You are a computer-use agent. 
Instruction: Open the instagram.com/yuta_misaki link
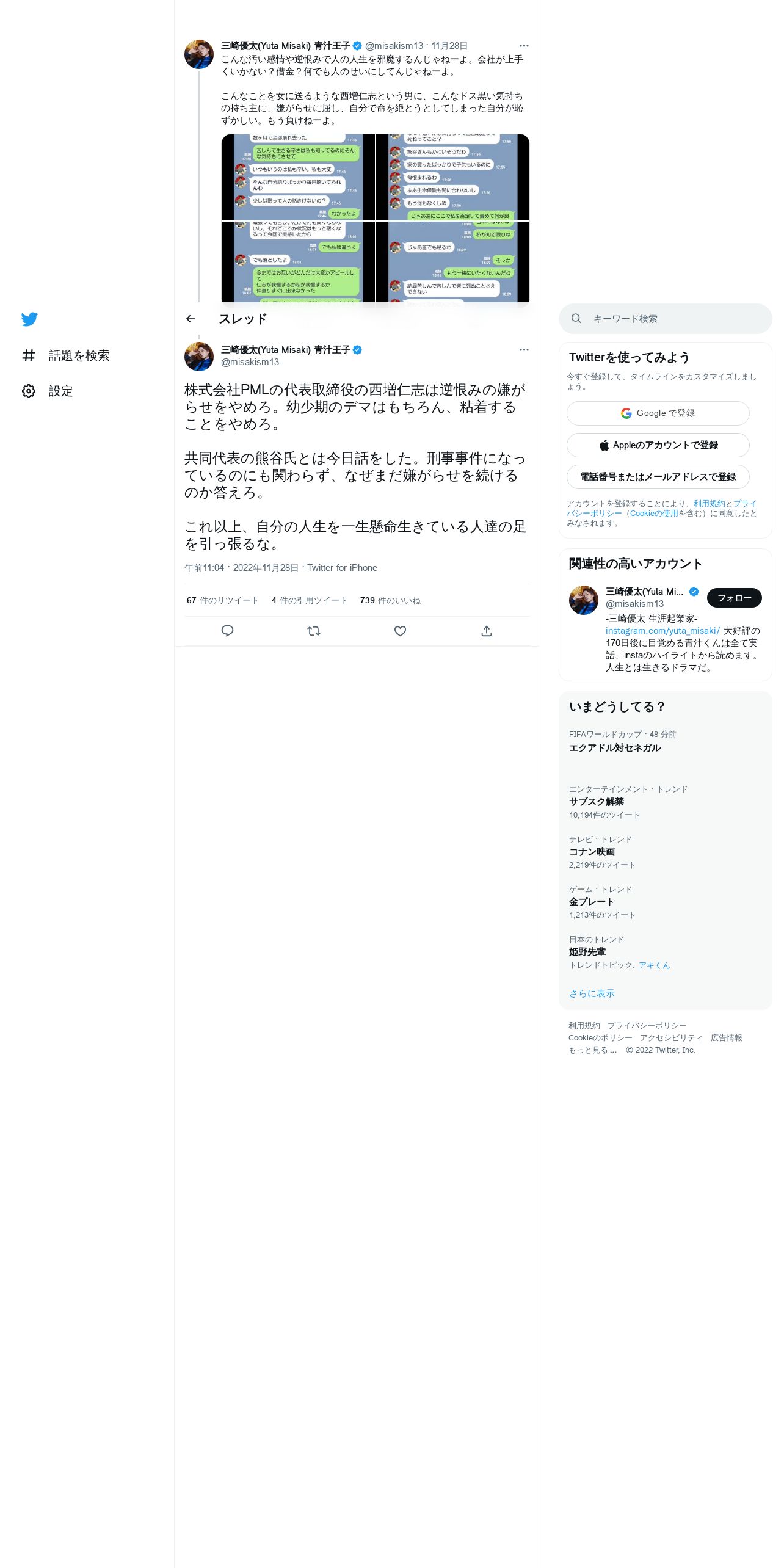click(662, 631)
